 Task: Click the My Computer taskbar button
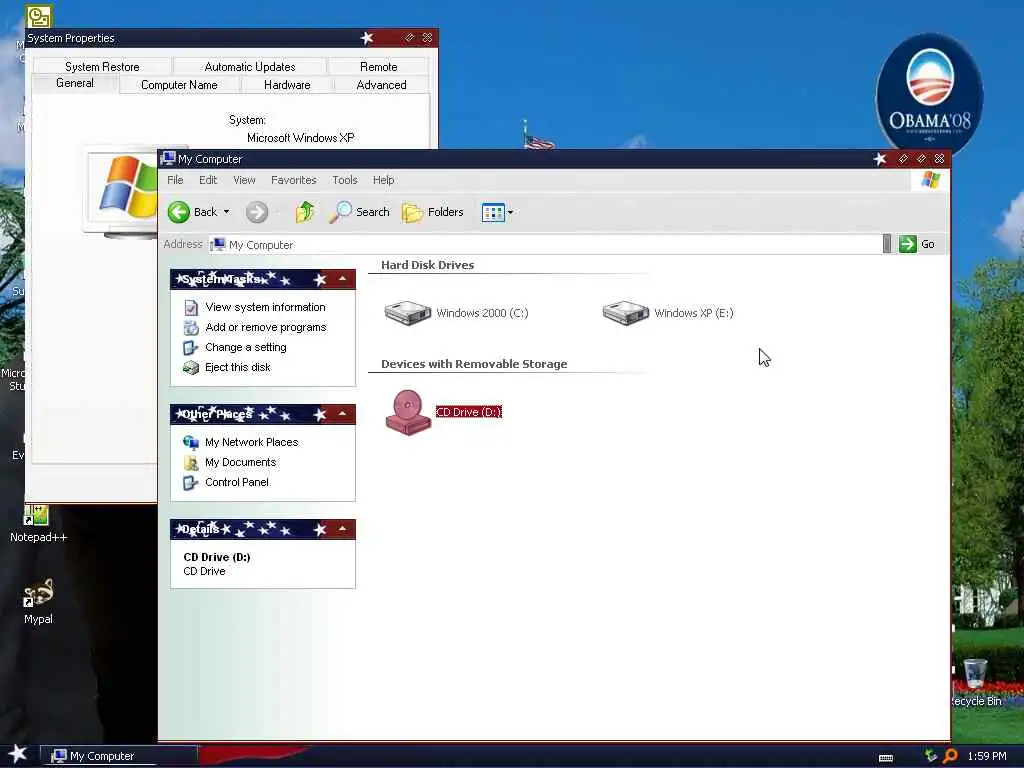[x=119, y=756]
